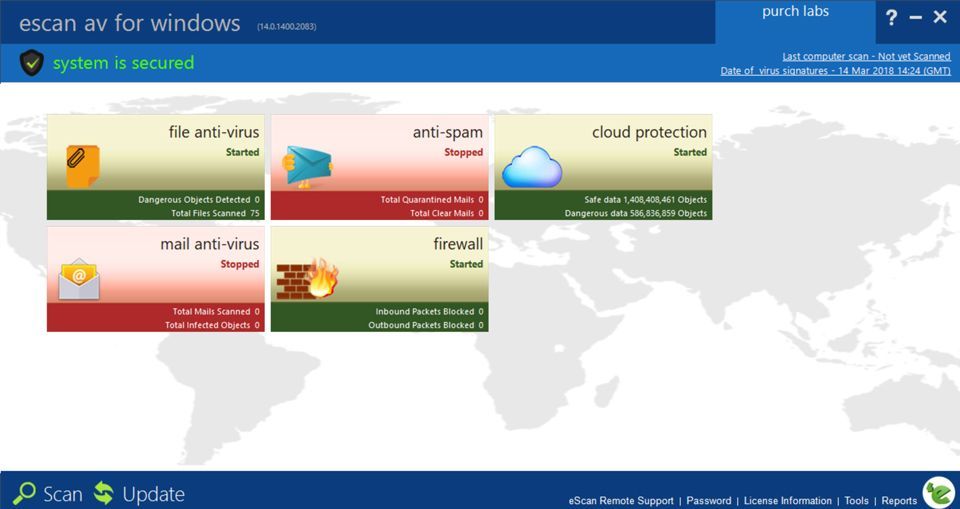
Task: Click the purch labs tab
Action: coord(795,21)
